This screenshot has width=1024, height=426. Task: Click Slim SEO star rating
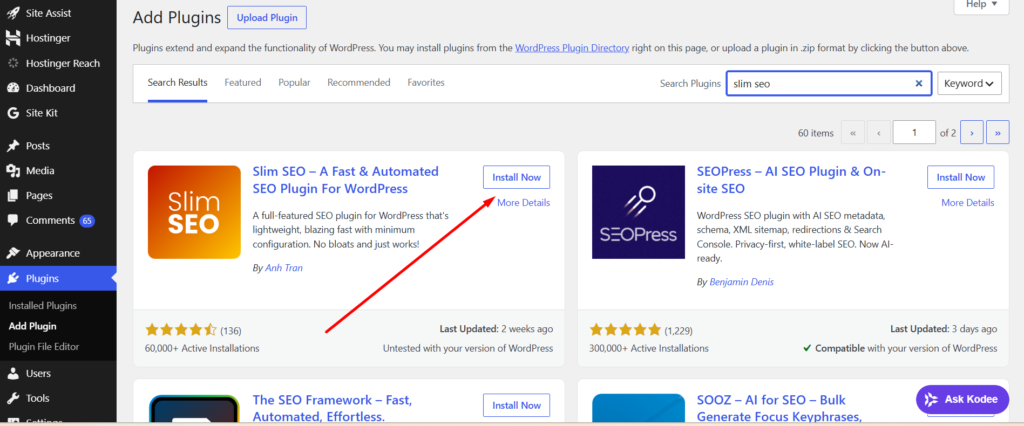coord(181,330)
